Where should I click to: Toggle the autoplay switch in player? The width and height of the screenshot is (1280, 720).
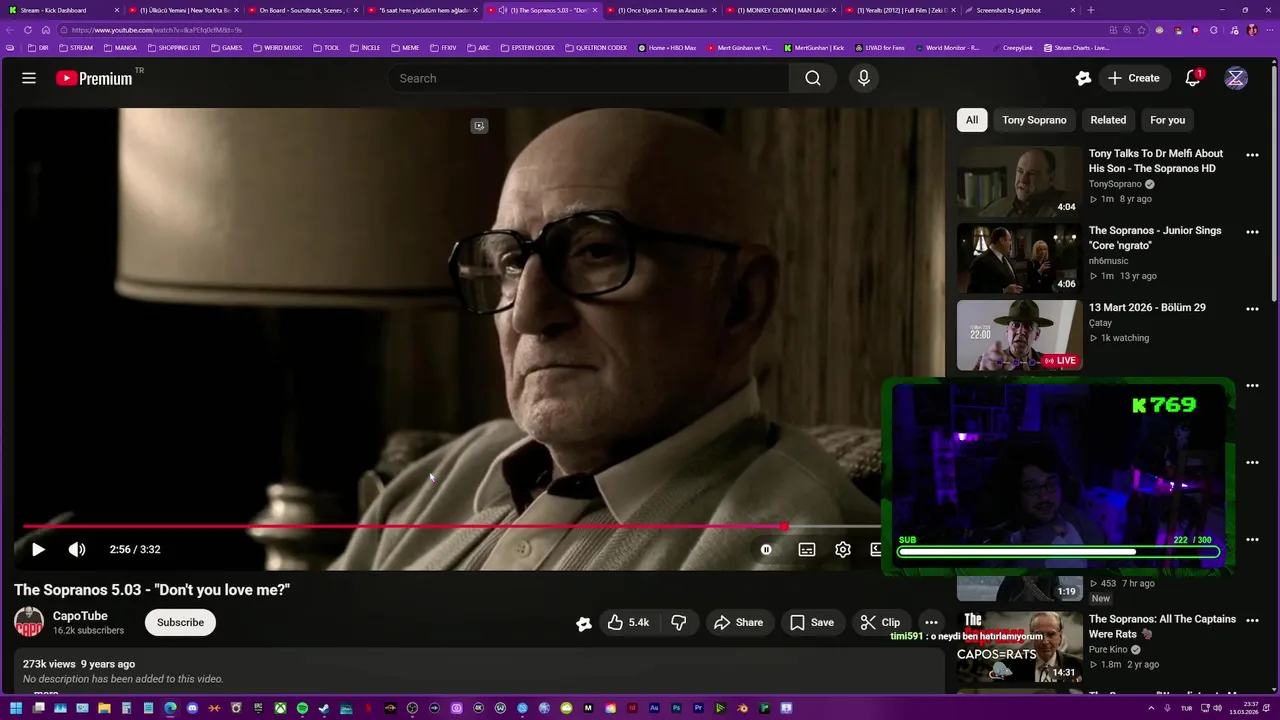[766, 549]
